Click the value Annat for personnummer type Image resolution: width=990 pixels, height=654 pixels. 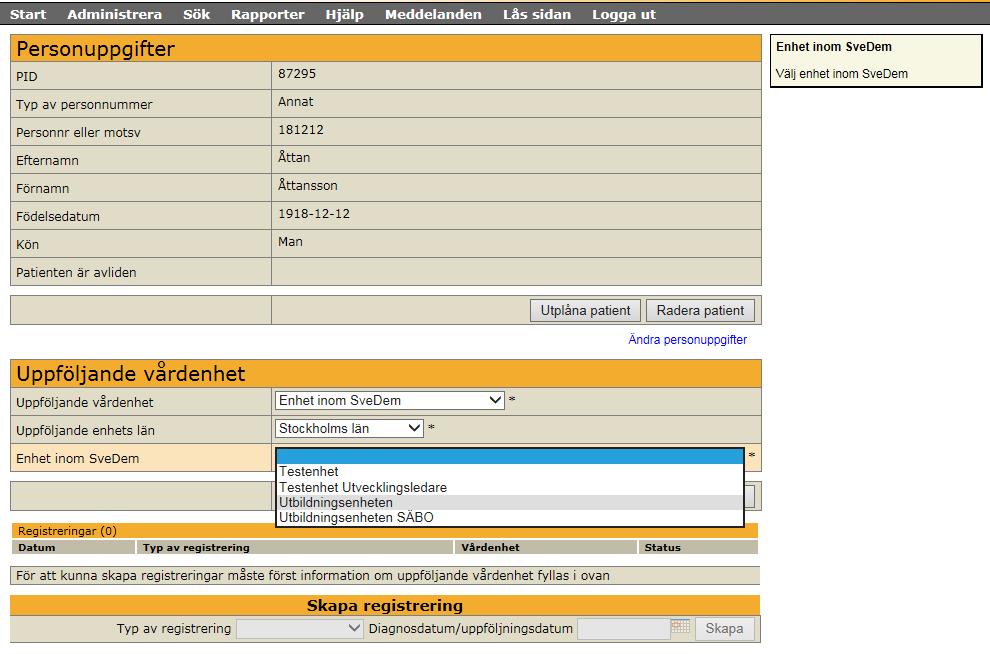(295, 102)
